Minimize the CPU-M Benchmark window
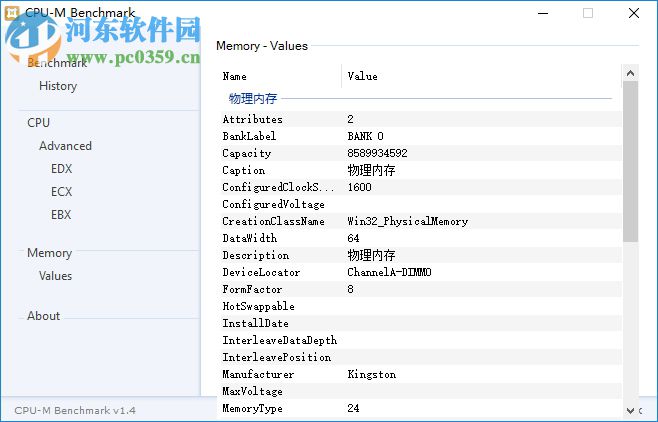 (543, 13)
